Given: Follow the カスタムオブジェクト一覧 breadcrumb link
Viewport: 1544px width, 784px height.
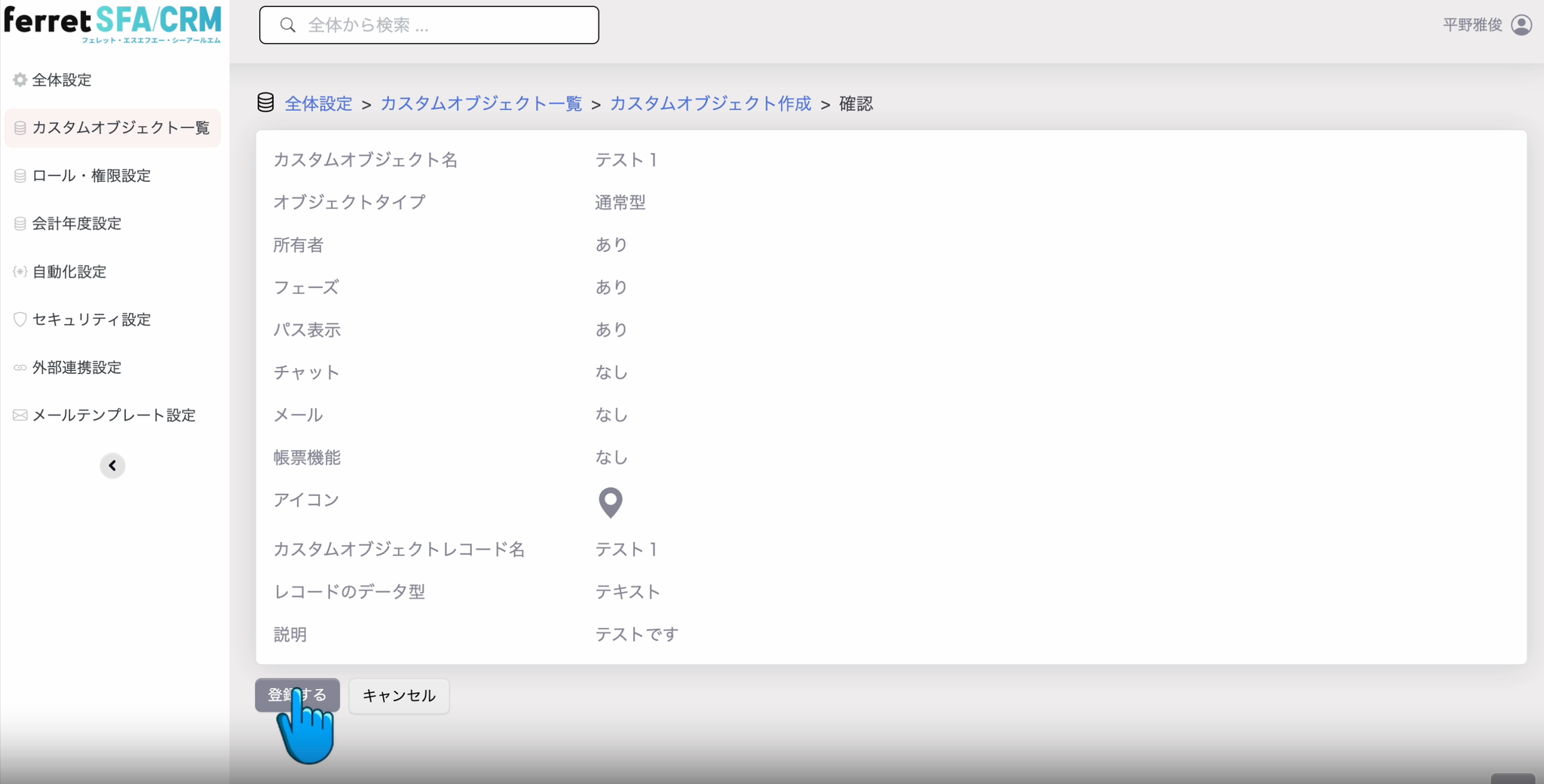Looking at the screenshot, I should pos(481,104).
